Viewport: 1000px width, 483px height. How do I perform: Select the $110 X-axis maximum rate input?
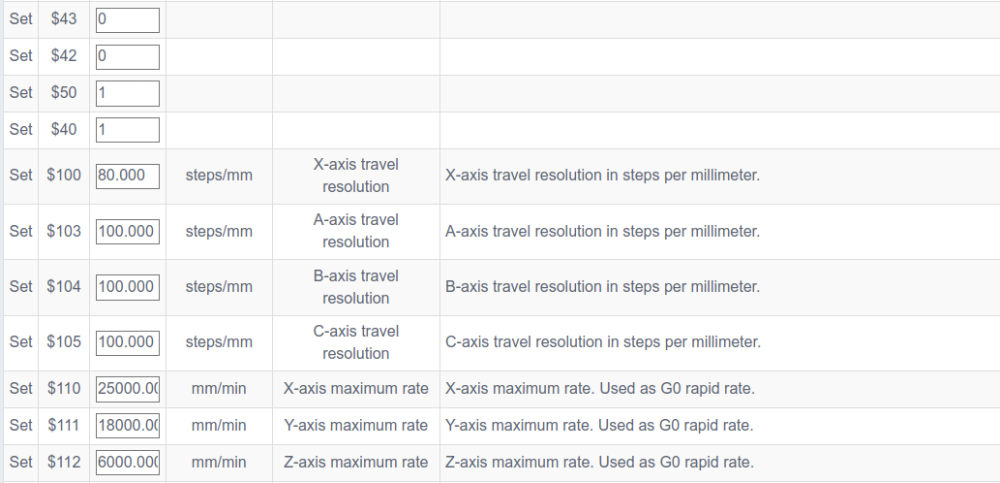pyautogui.click(x=128, y=389)
